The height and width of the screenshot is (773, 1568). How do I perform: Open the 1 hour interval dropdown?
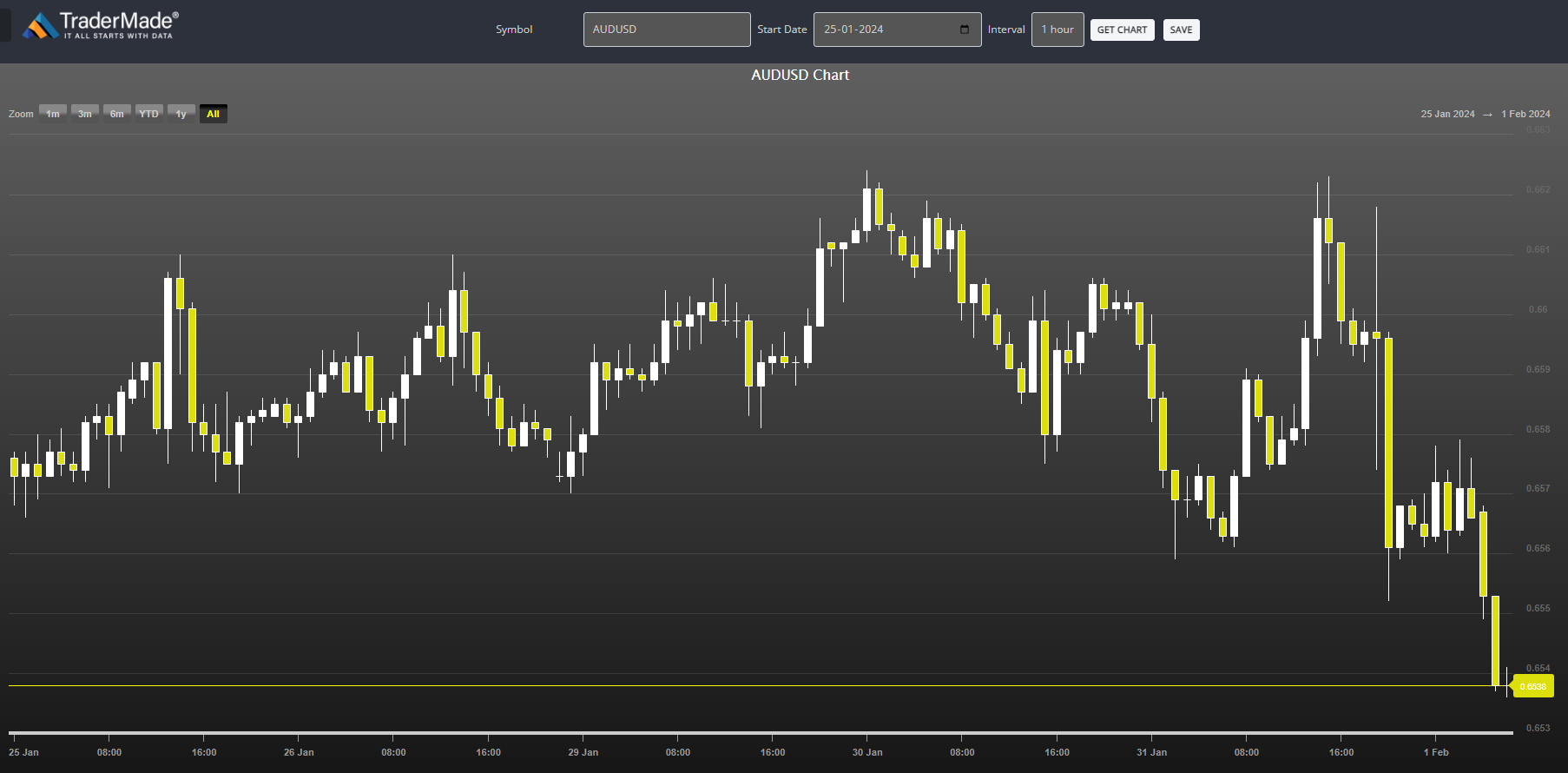1057,30
